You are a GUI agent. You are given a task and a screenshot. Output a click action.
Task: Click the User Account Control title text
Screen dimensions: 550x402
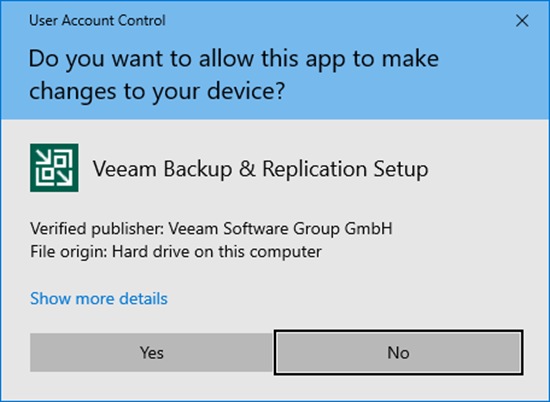click(x=97, y=20)
